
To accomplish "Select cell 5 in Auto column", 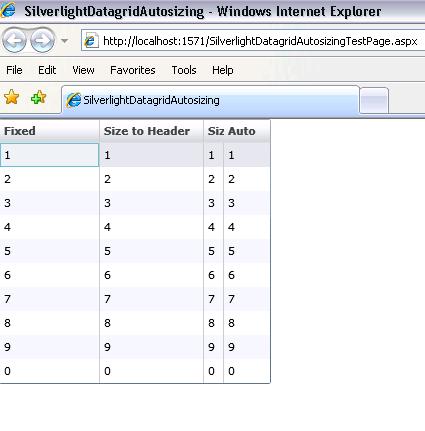I will (x=247, y=251).
